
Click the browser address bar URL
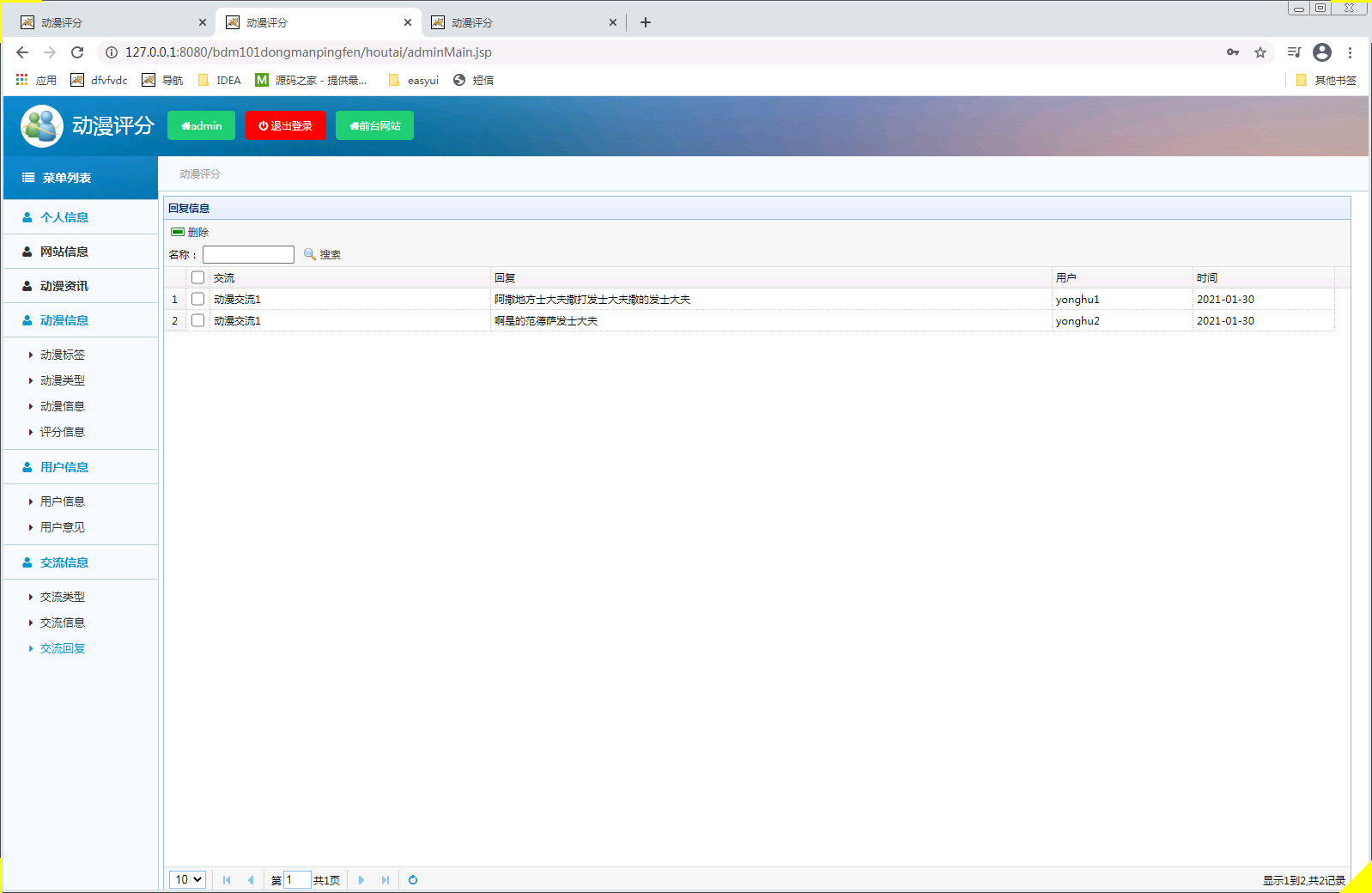308,52
